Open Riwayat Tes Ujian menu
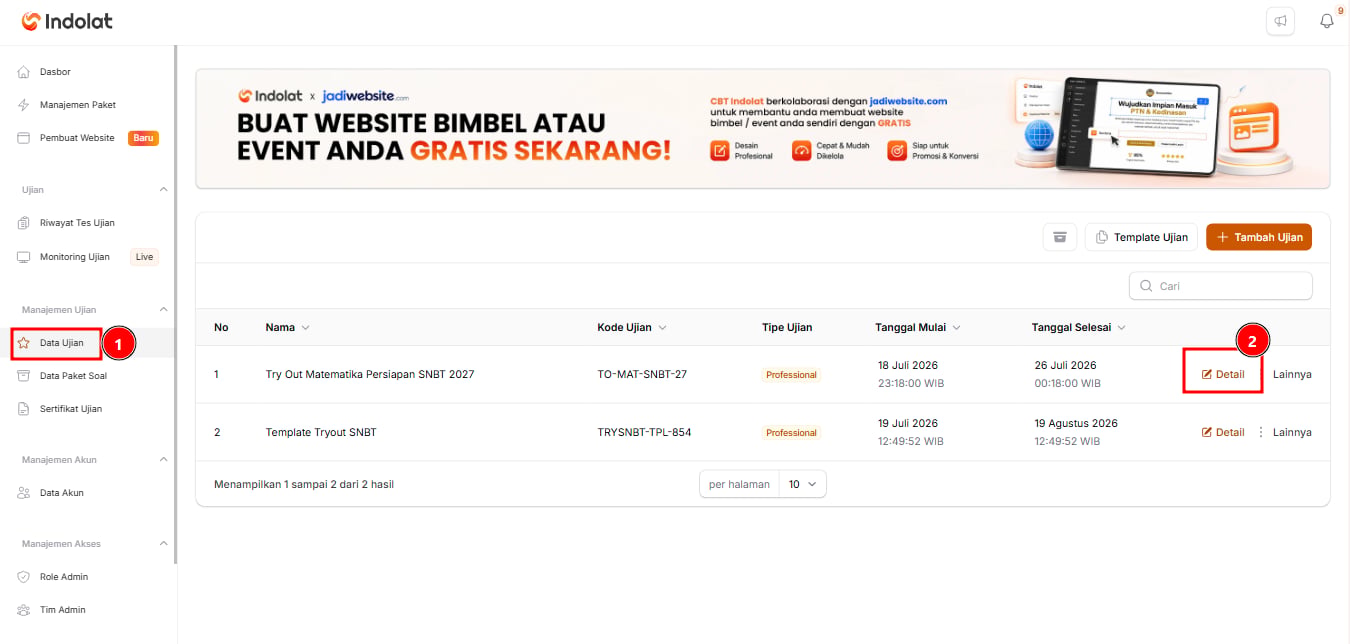Image resolution: width=1350 pixels, height=644 pixels. coord(77,223)
